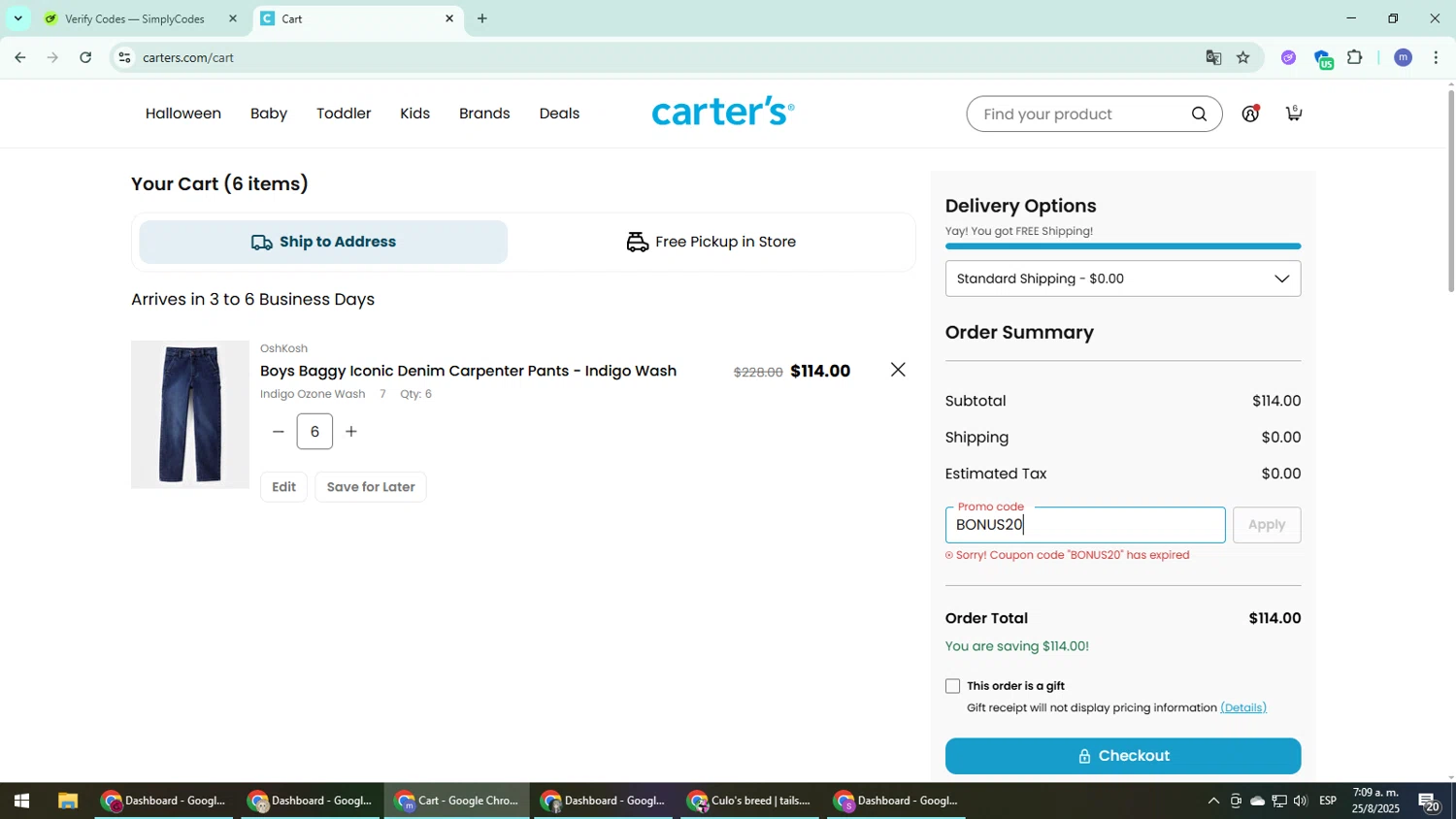Open the shopping cart icon in header
The image size is (1456, 819).
(1294, 114)
